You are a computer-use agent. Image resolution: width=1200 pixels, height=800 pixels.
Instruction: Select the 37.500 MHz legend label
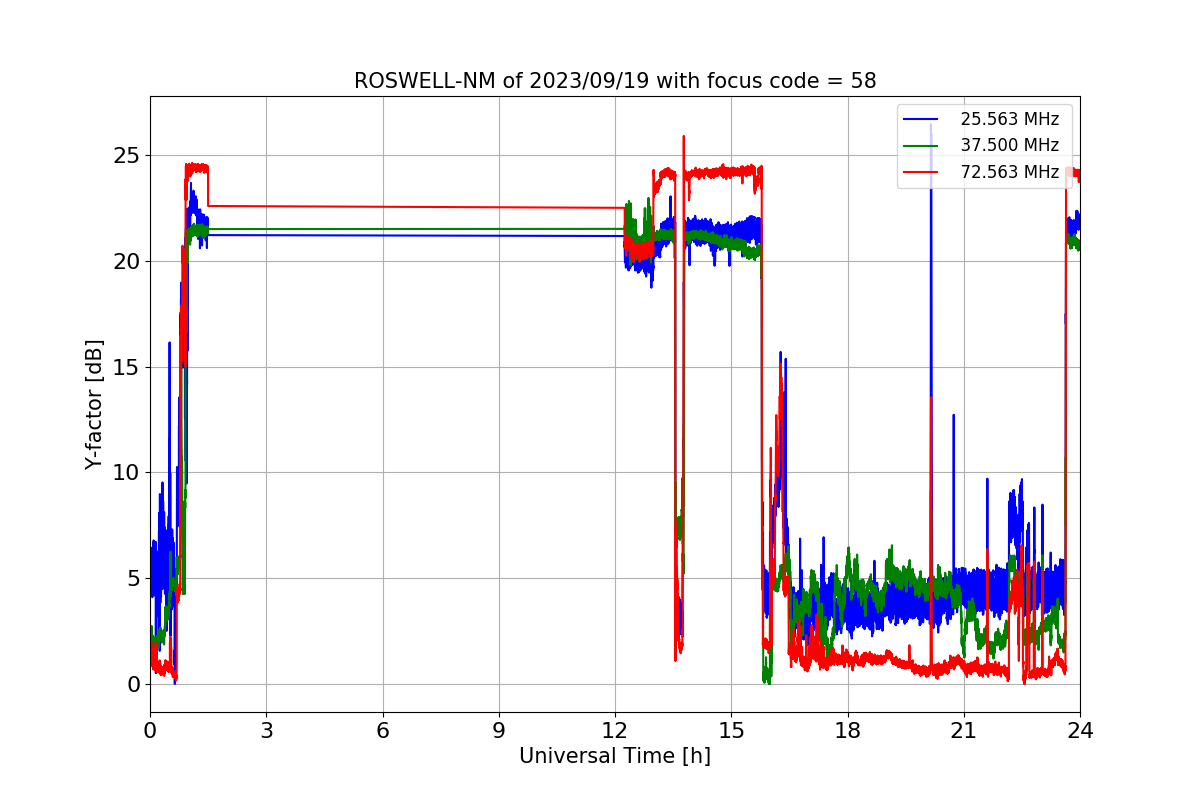pos(1009,145)
